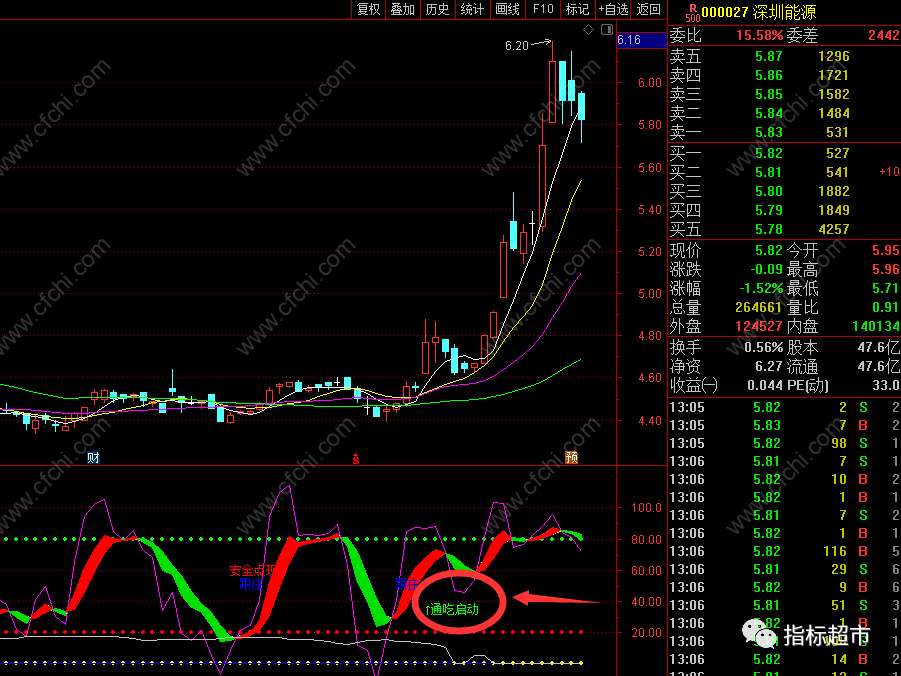Select 买二 bid row at 5.81
This screenshot has width=901, height=676.
pos(784,172)
